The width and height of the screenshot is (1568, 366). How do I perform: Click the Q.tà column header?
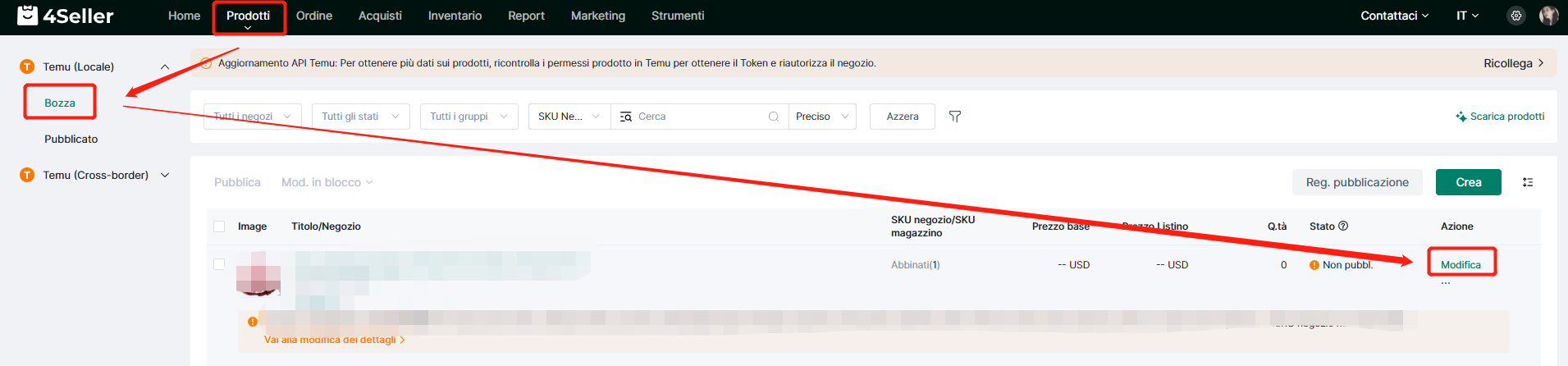pos(1277,226)
